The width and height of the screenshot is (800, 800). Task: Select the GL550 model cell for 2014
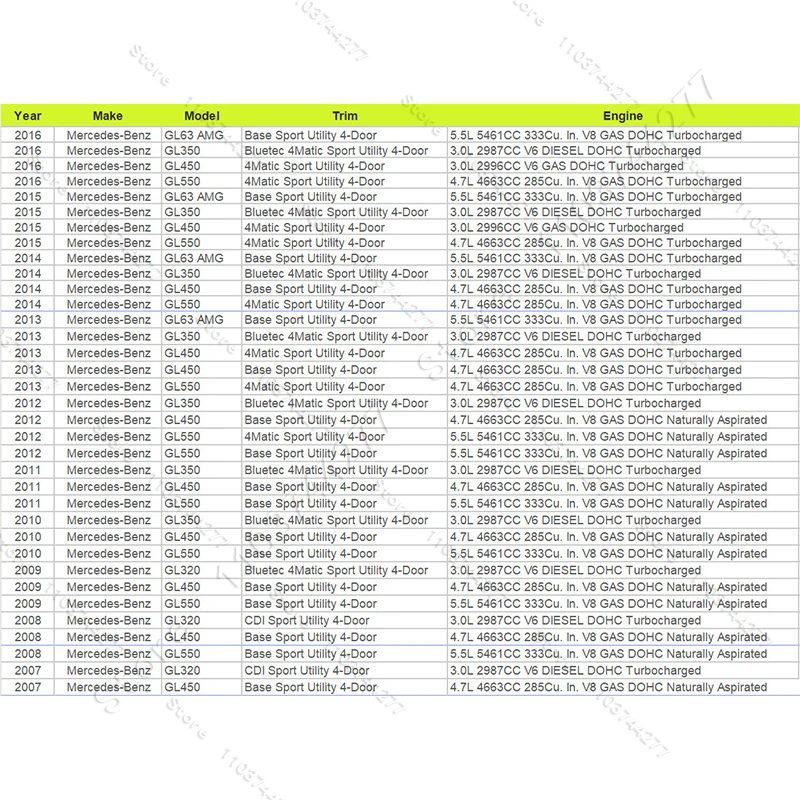[x=202, y=304]
